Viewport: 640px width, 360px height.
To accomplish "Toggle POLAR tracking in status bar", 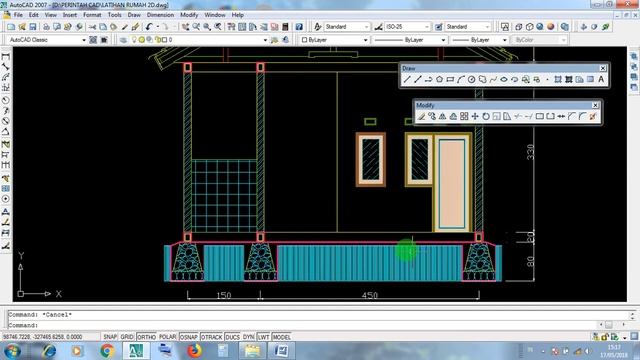I will [x=167, y=337].
